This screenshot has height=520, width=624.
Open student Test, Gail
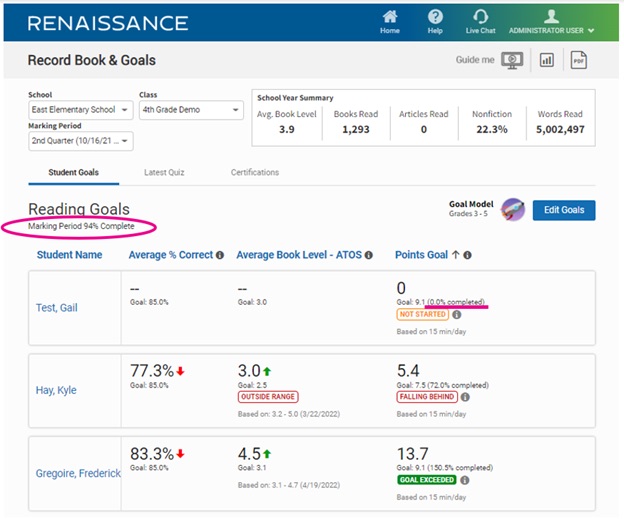[x=57, y=308]
